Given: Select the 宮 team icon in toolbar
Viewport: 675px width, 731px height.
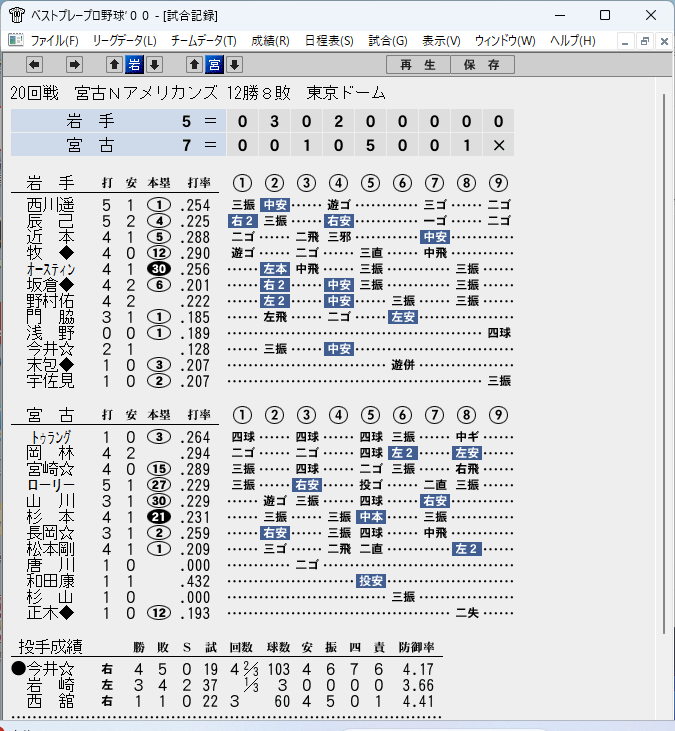Looking at the screenshot, I should (214, 64).
